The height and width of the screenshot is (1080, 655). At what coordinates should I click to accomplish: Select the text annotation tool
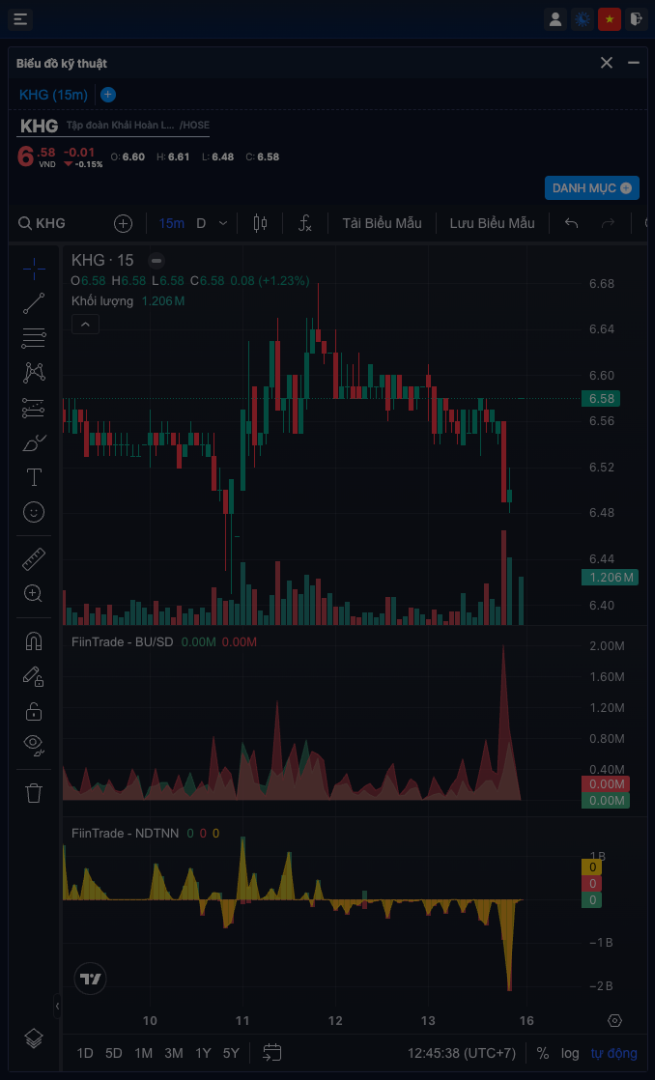coord(34,477)
